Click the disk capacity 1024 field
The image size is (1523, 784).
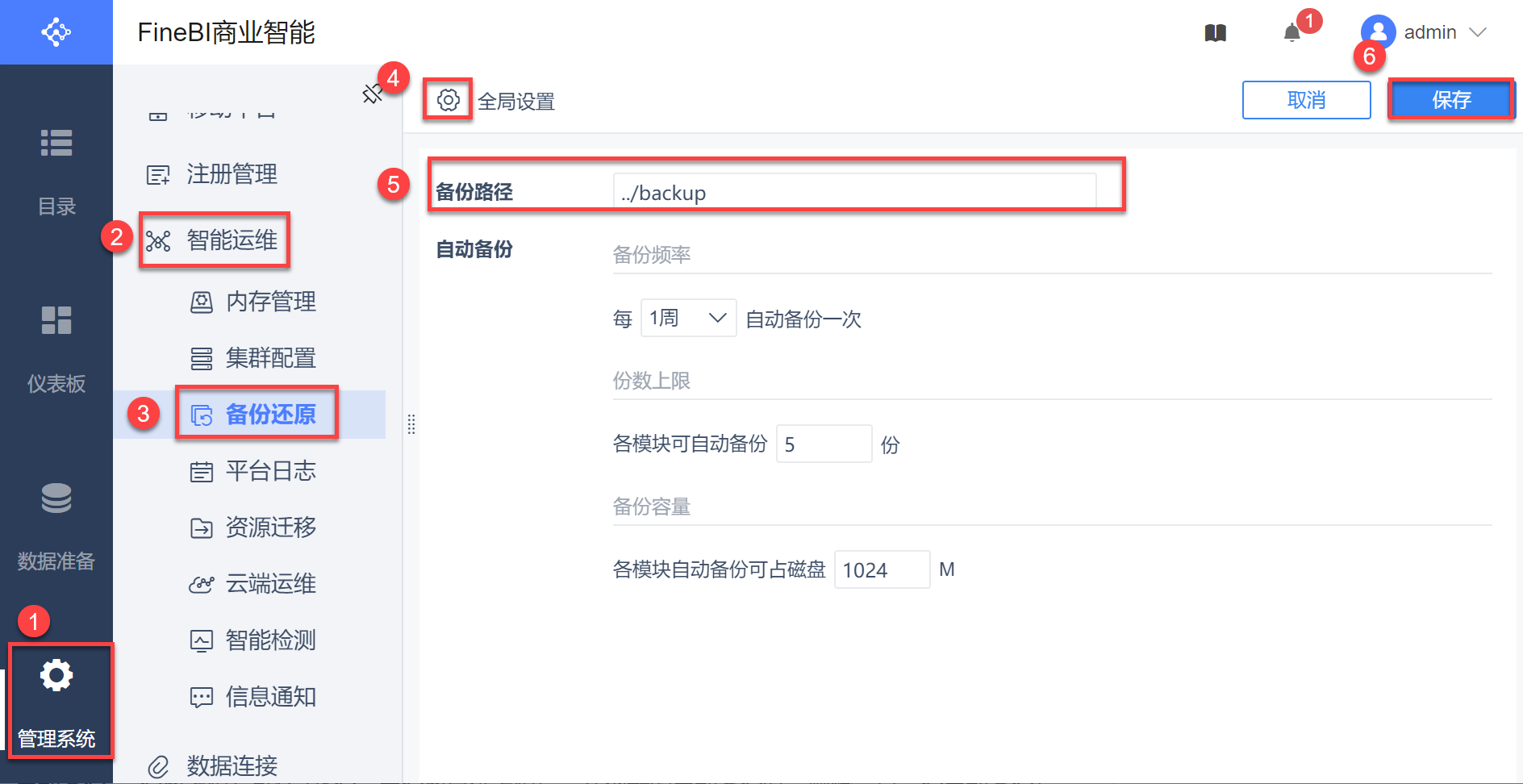[x=881, y=569]
